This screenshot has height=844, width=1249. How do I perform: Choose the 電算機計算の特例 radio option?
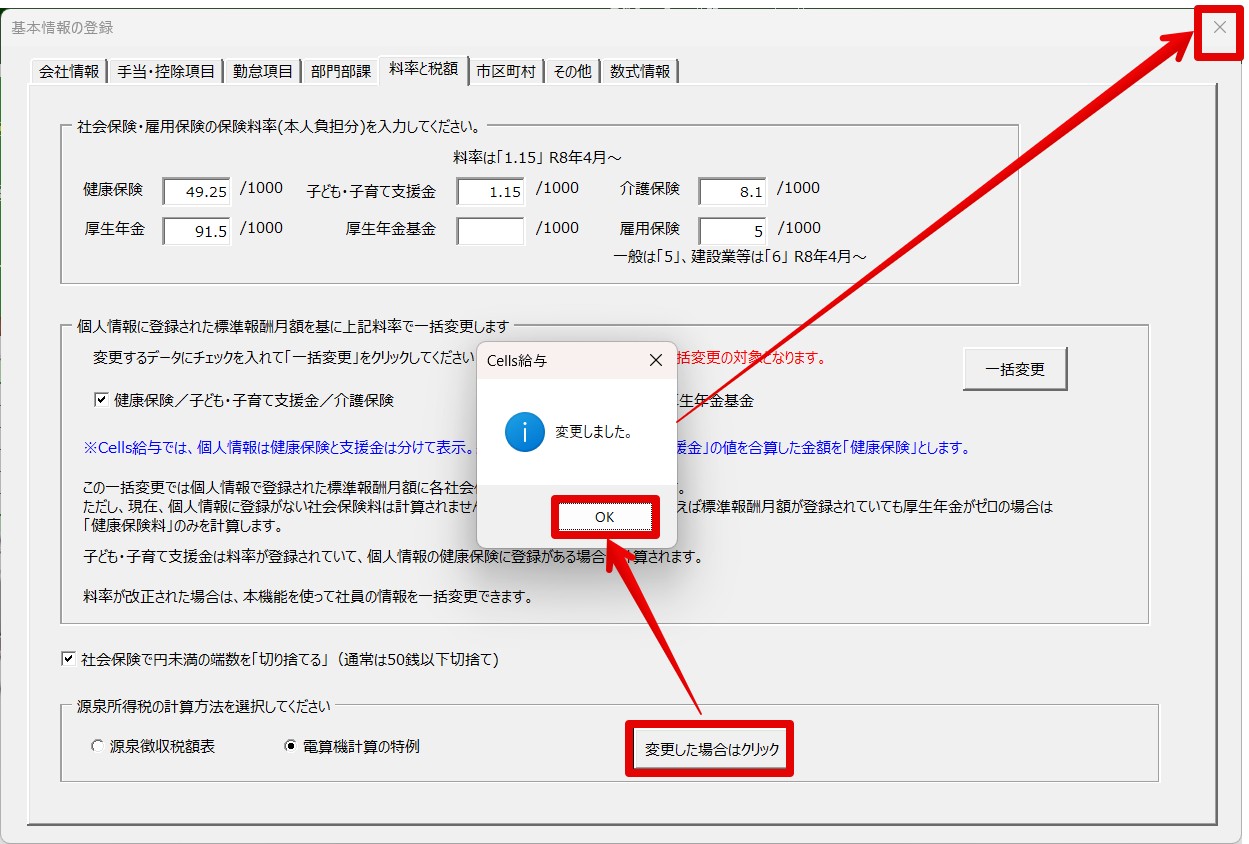291,746
